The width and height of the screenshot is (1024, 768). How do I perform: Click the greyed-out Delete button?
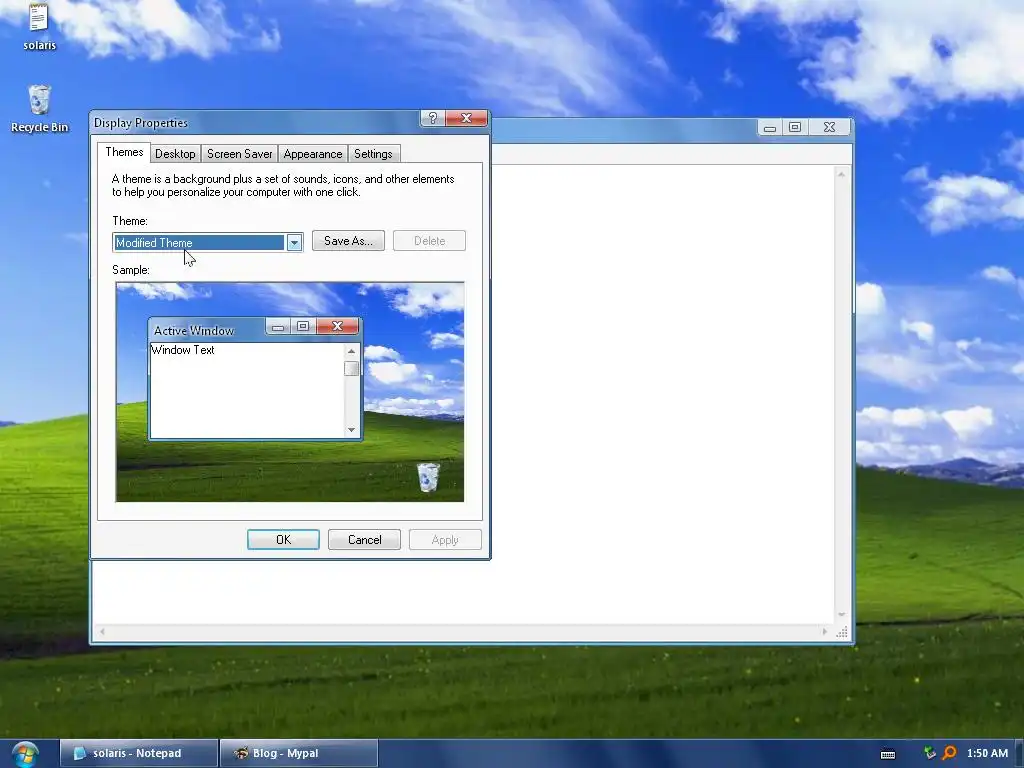[x=429, y=241]
